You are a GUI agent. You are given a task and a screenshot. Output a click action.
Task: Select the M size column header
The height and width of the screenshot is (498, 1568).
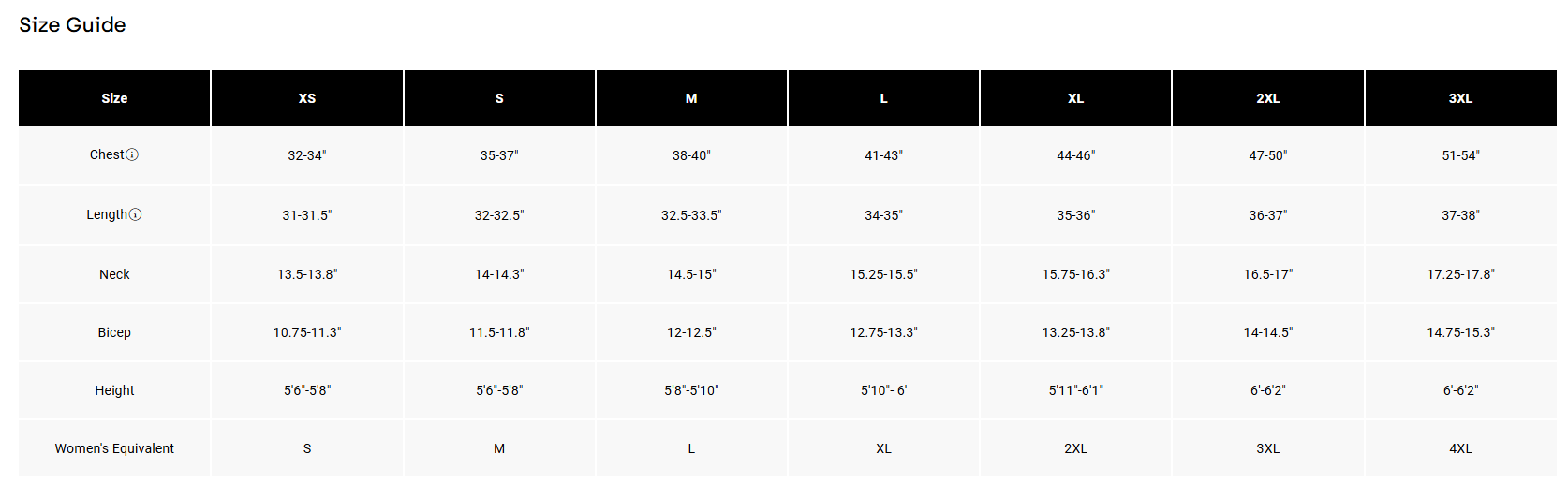[691, 98]
